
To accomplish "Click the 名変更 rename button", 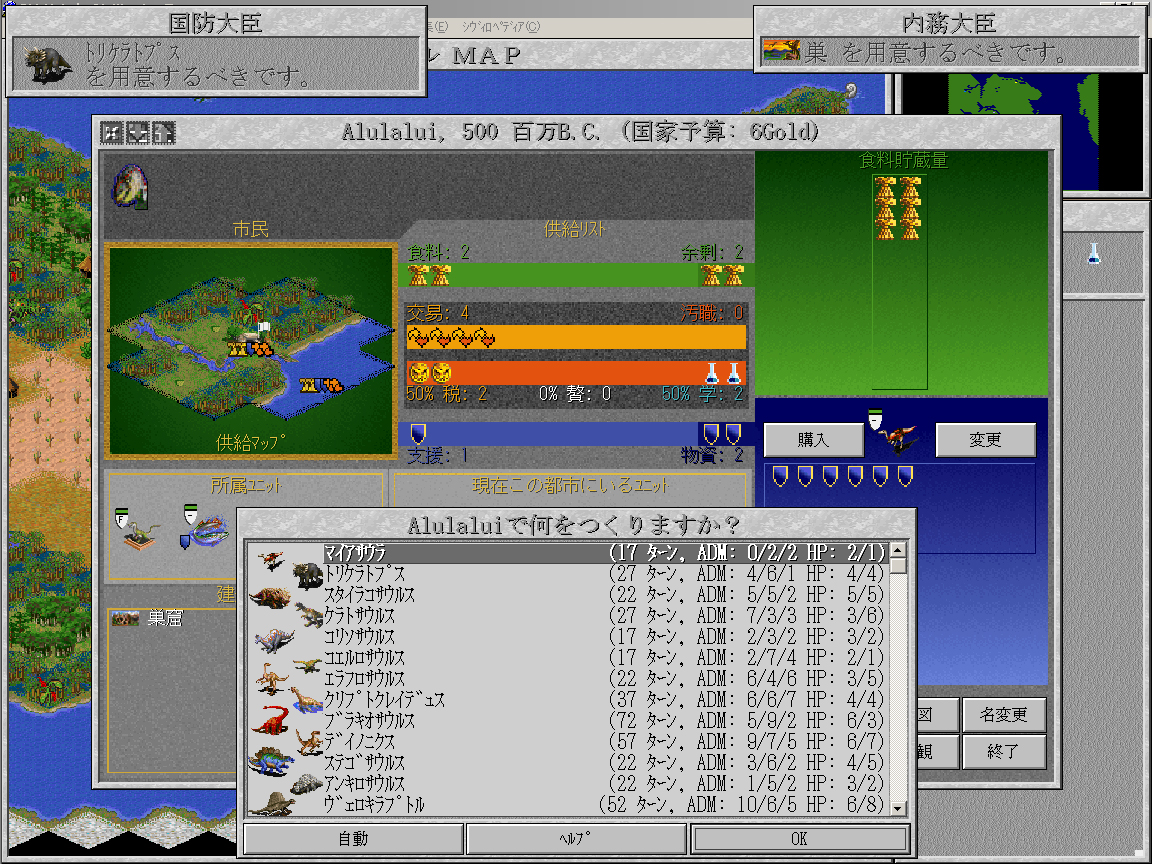I will [1004, 714].
